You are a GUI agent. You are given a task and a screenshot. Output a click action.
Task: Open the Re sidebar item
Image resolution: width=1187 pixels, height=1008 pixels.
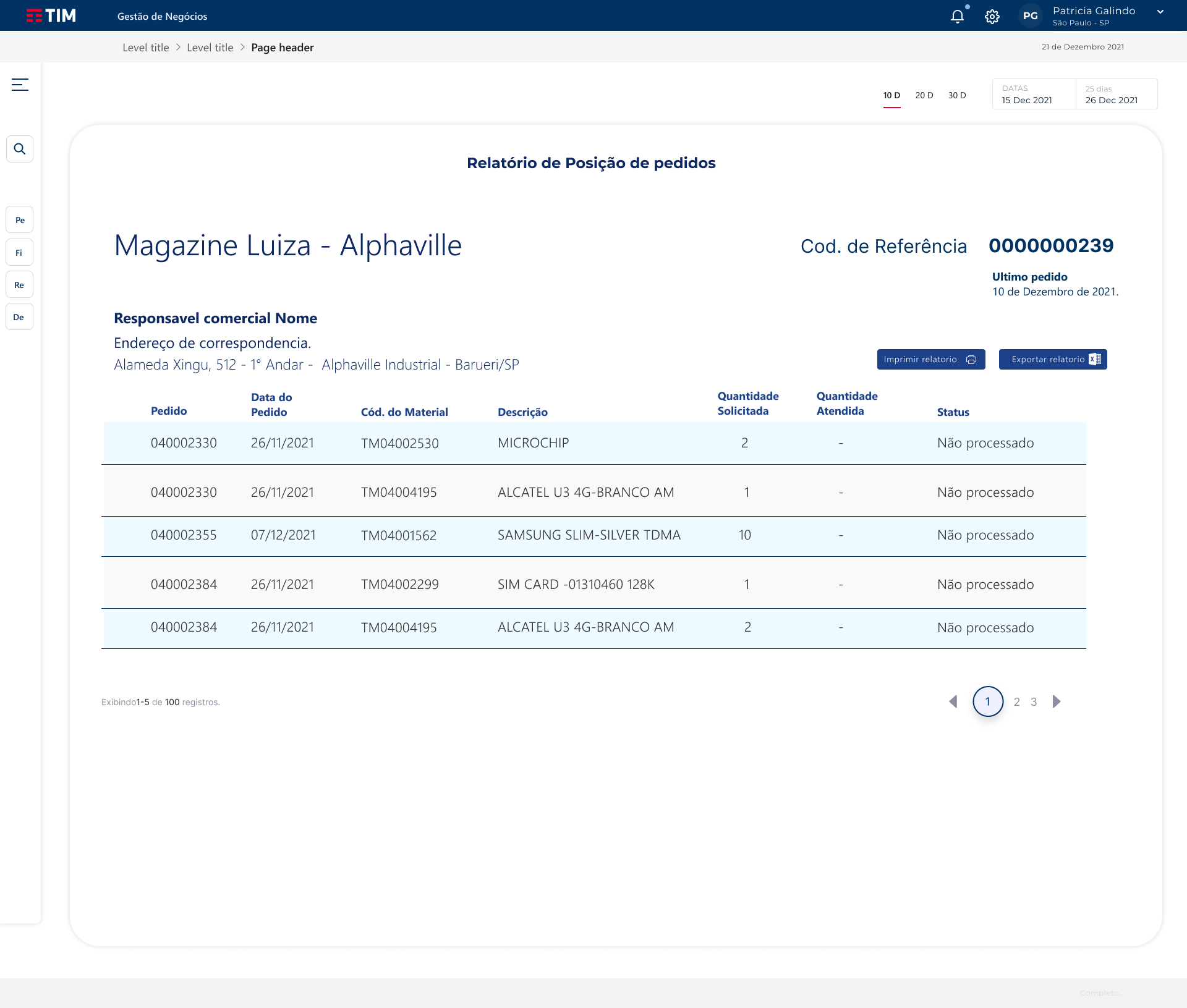tap(20, 285)
